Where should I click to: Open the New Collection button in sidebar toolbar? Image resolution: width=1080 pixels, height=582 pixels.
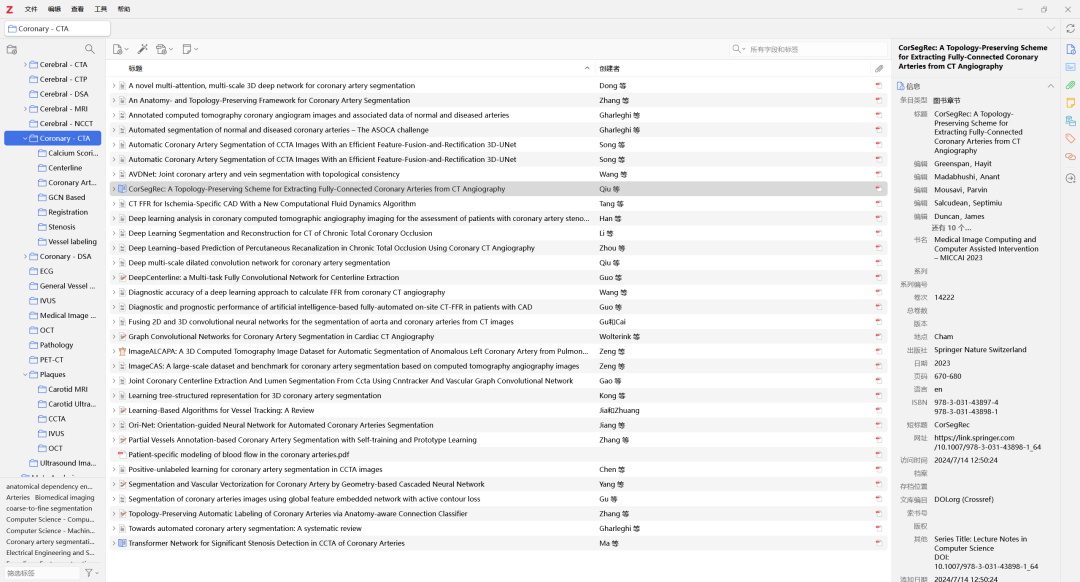point(12,50)
